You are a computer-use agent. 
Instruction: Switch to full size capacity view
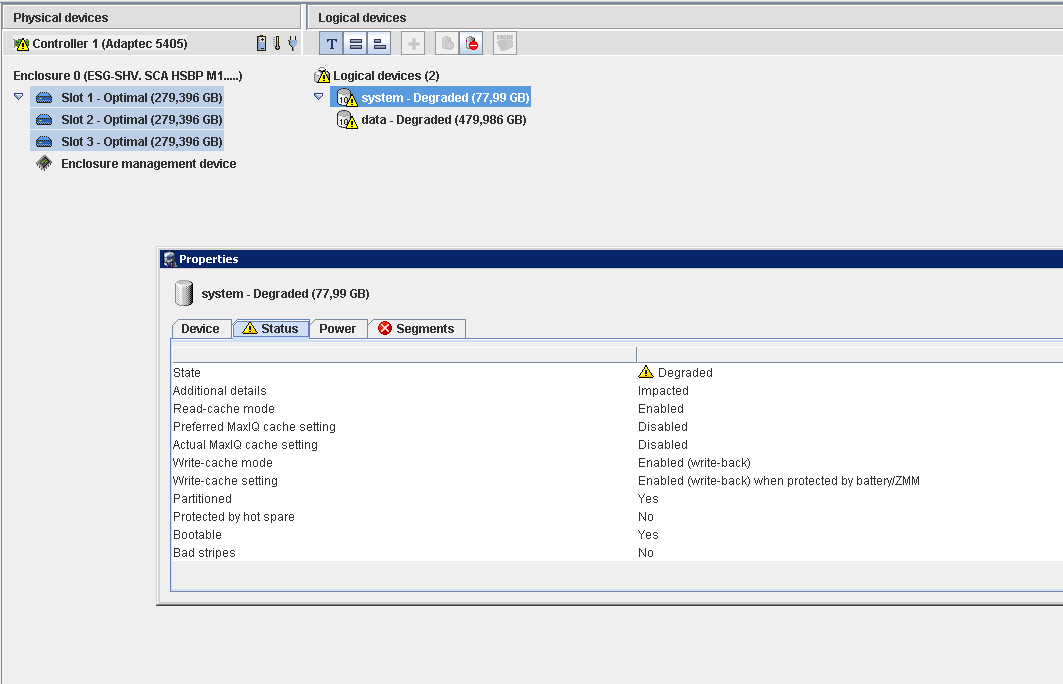point(355,44)
